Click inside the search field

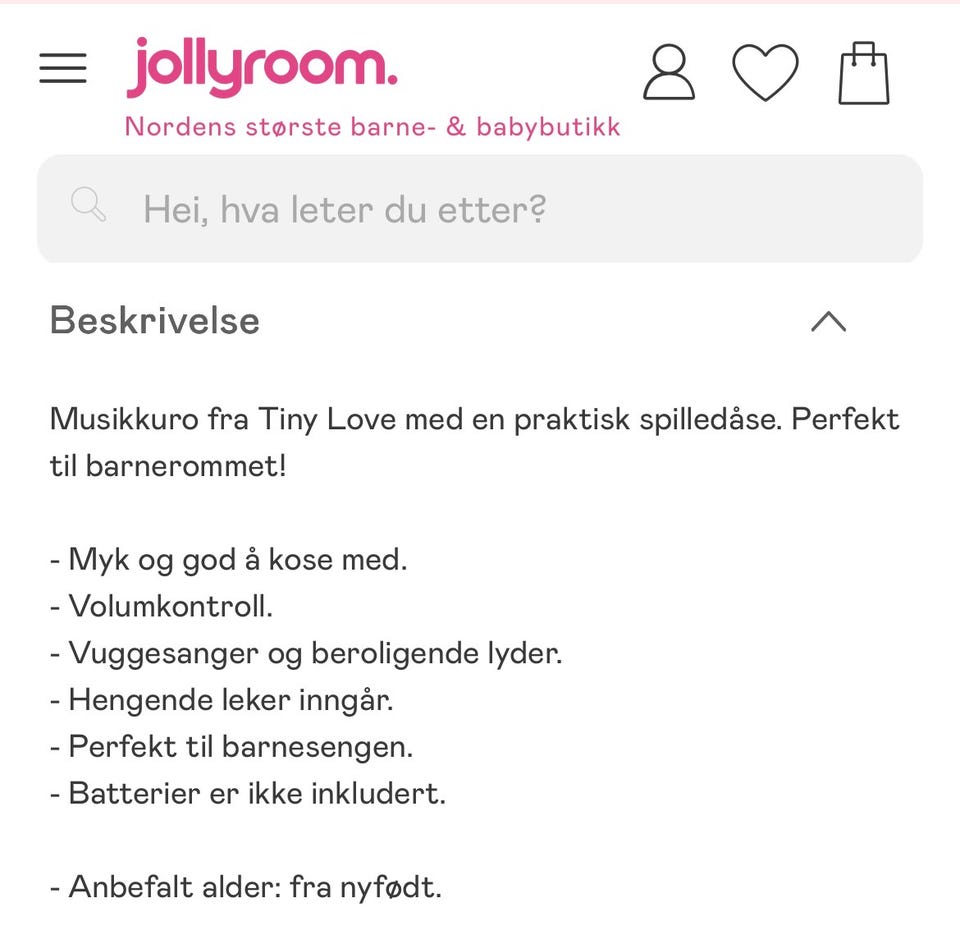pyautogui.click(x=480, y=207)
